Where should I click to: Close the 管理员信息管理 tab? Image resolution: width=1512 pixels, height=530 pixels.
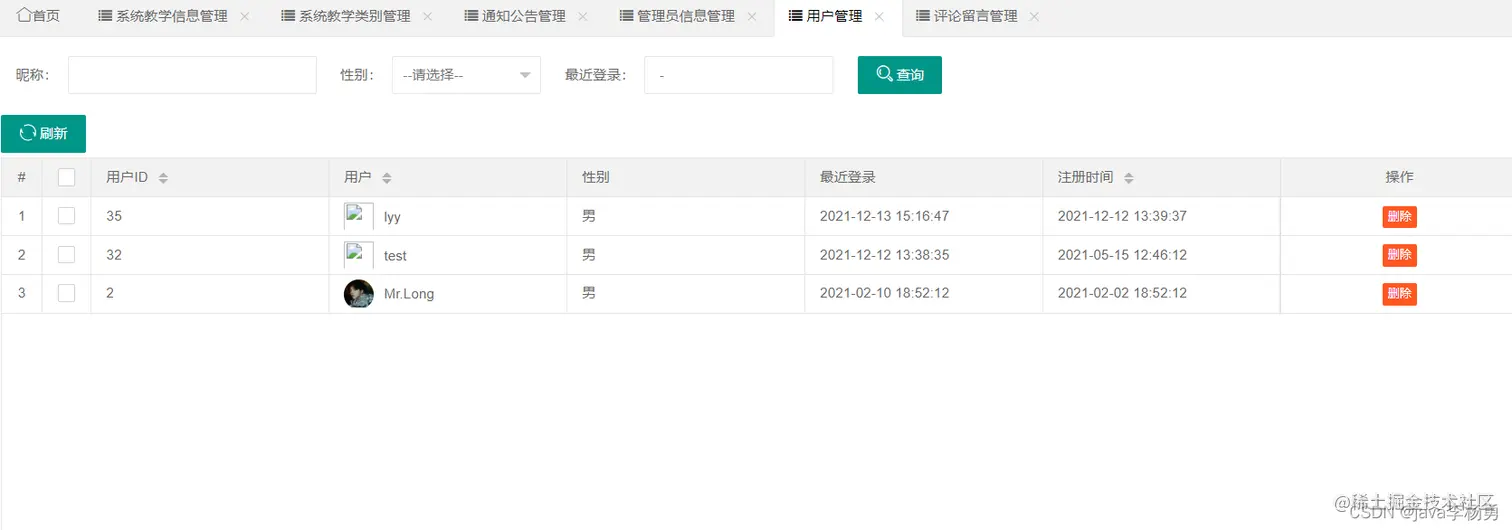752,17
